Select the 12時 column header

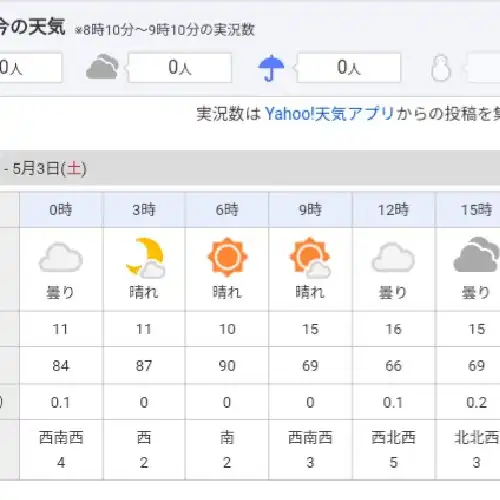(x=393, y=210)
